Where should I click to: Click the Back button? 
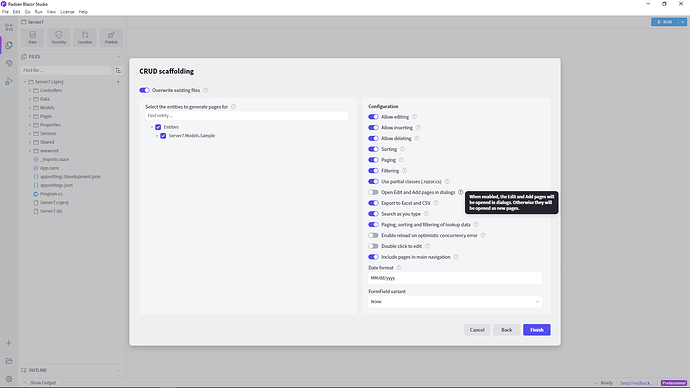(506, 330)
